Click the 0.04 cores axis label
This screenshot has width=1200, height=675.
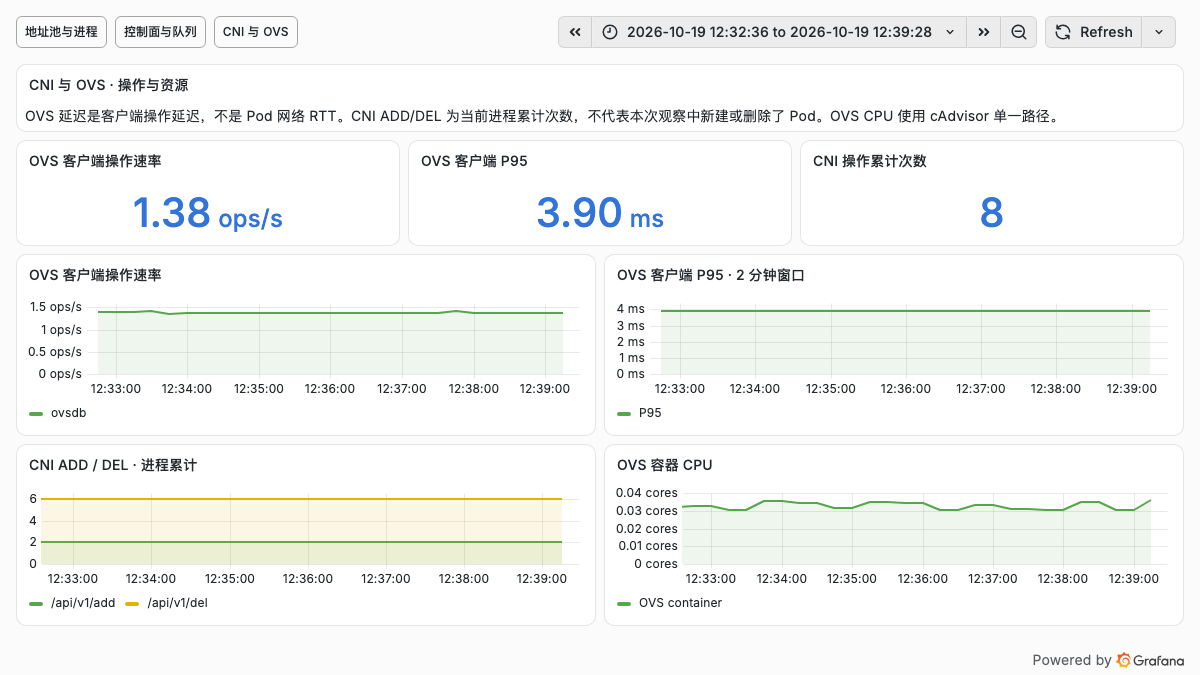tap(647, 493)
